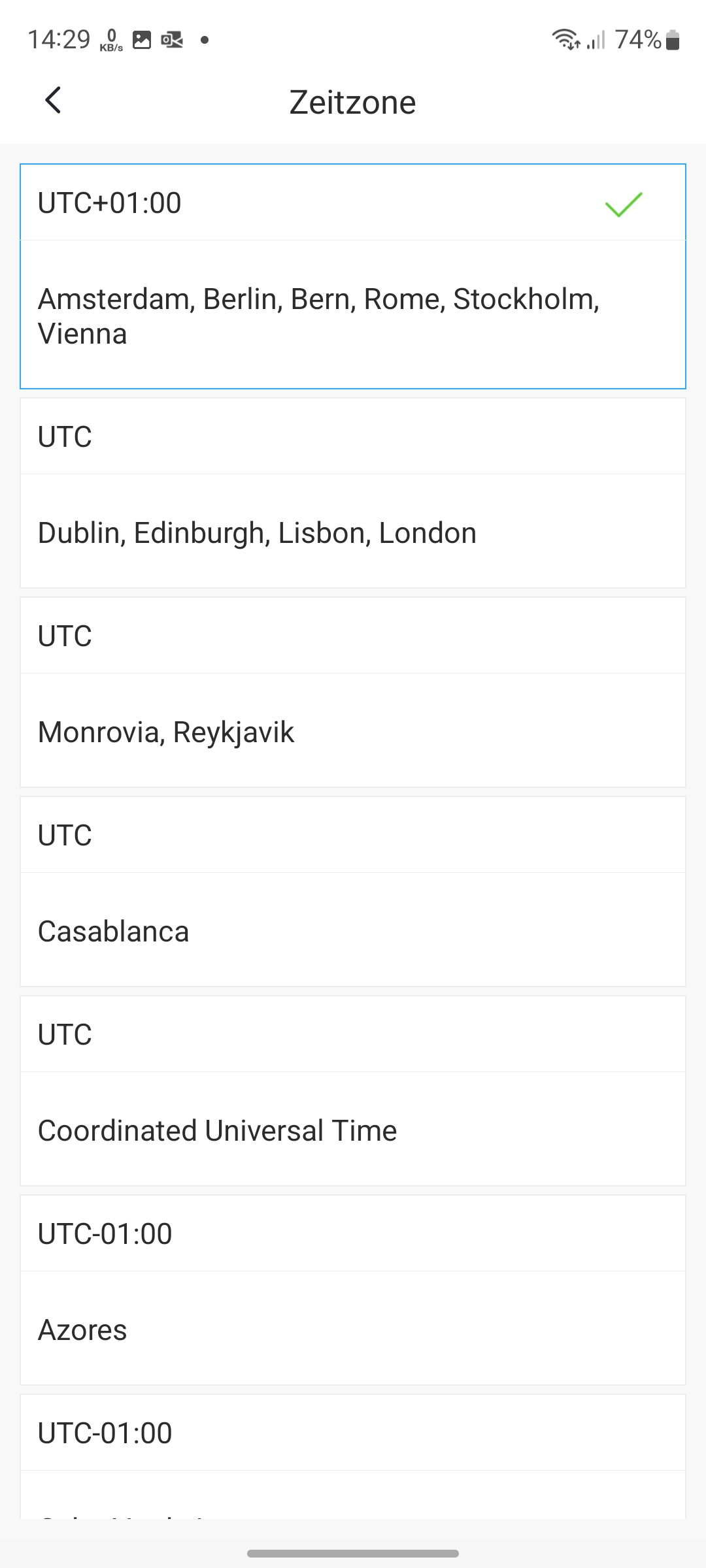
Task: Choose the Monrovia, Reykjavik timezone
Action: point(166,732)
